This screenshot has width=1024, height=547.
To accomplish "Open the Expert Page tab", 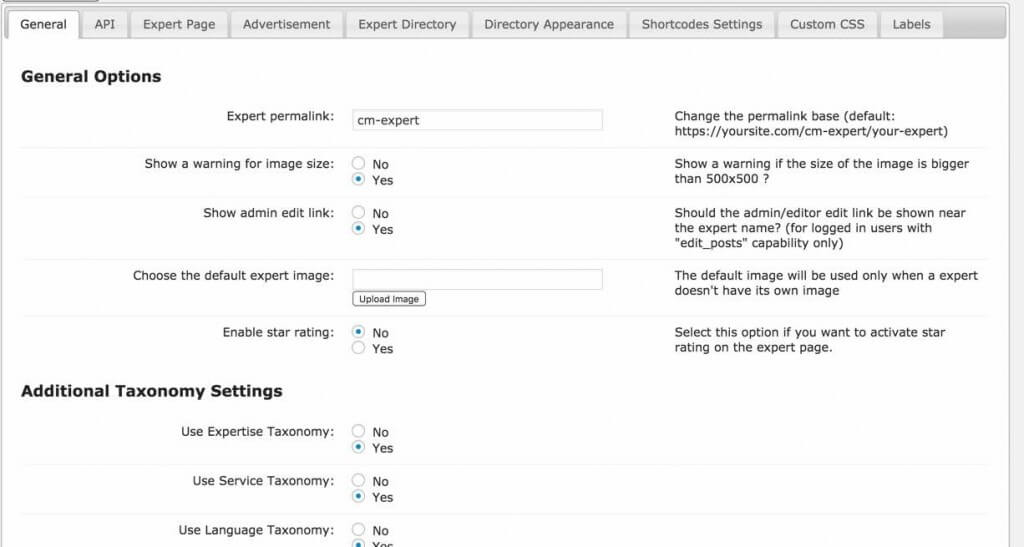I will point(179,24).
